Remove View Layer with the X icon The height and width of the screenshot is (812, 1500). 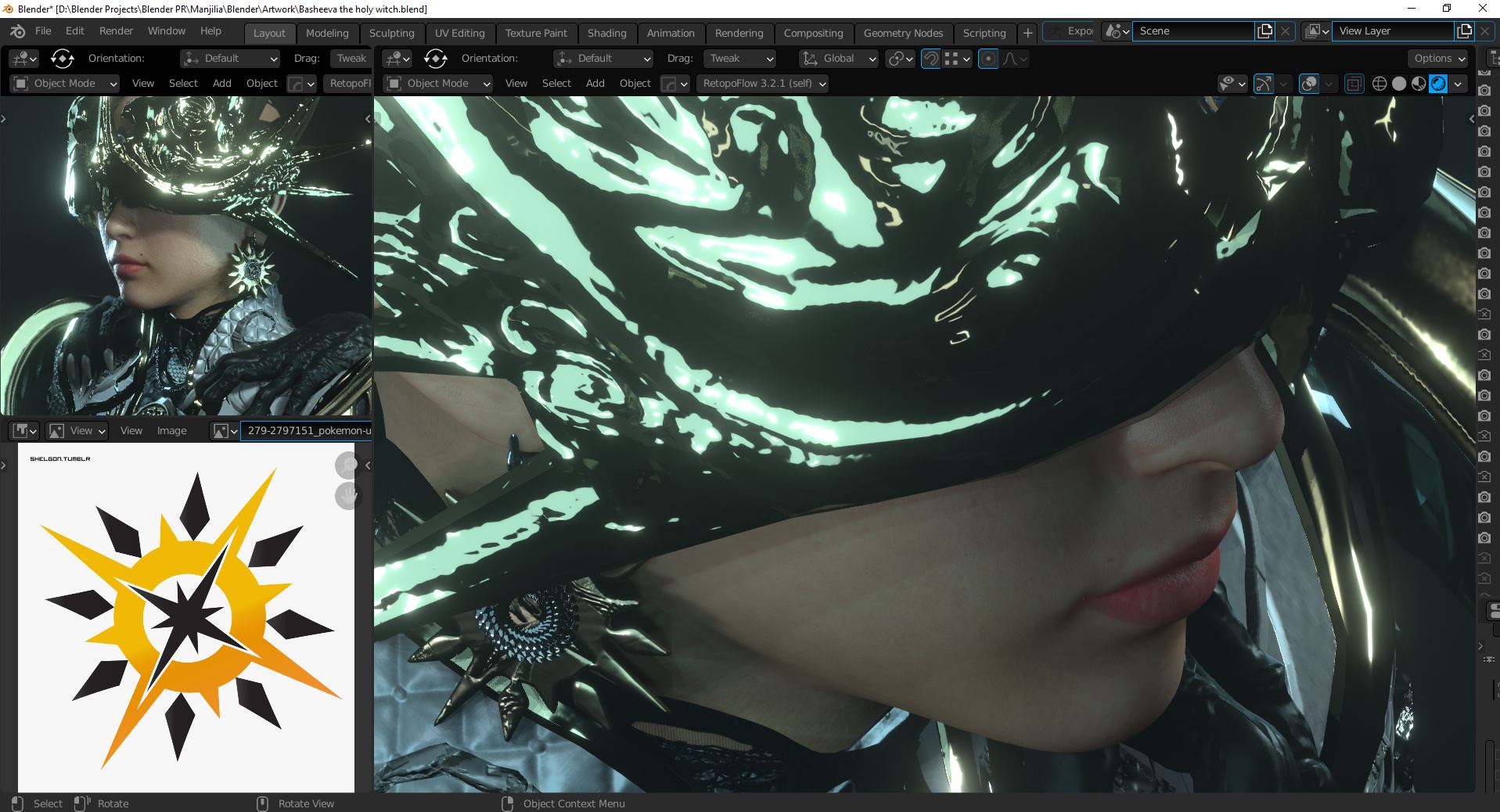[1484, 31]
